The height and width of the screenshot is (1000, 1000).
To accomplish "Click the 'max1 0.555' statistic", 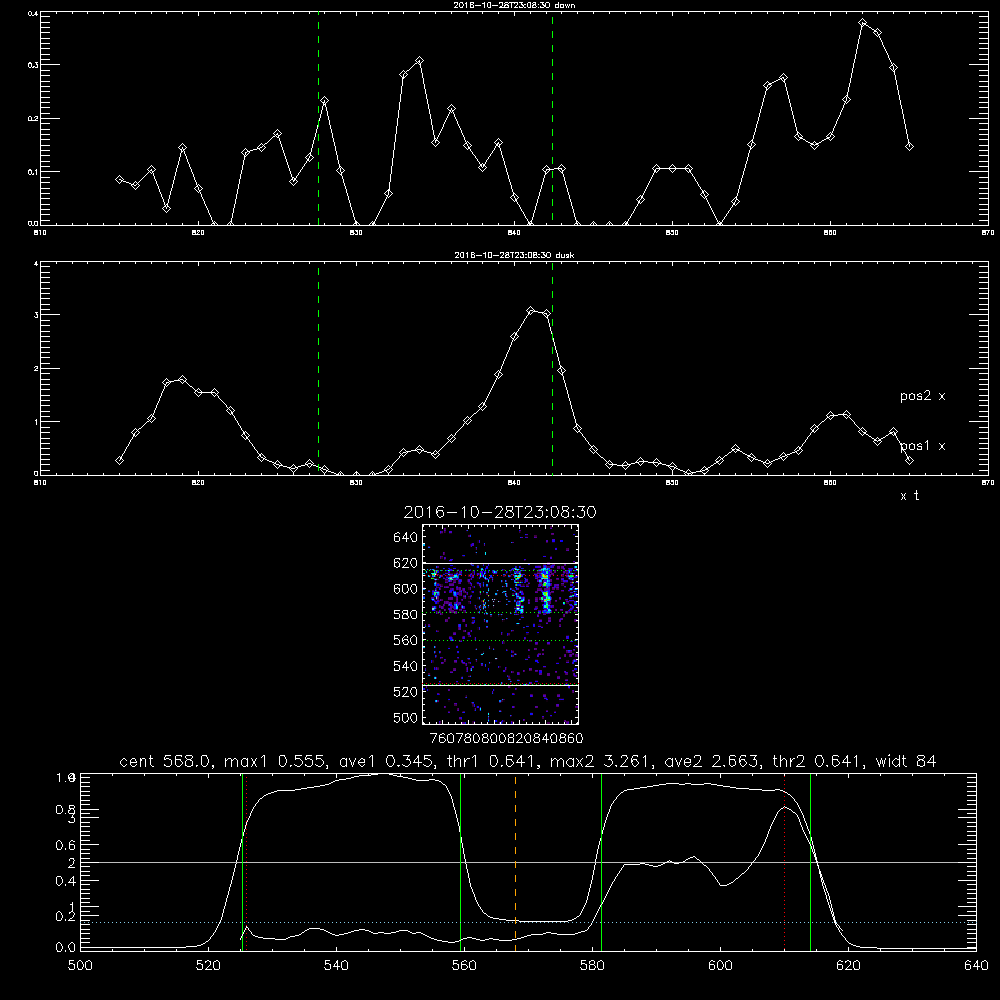I will click(276, 761).
